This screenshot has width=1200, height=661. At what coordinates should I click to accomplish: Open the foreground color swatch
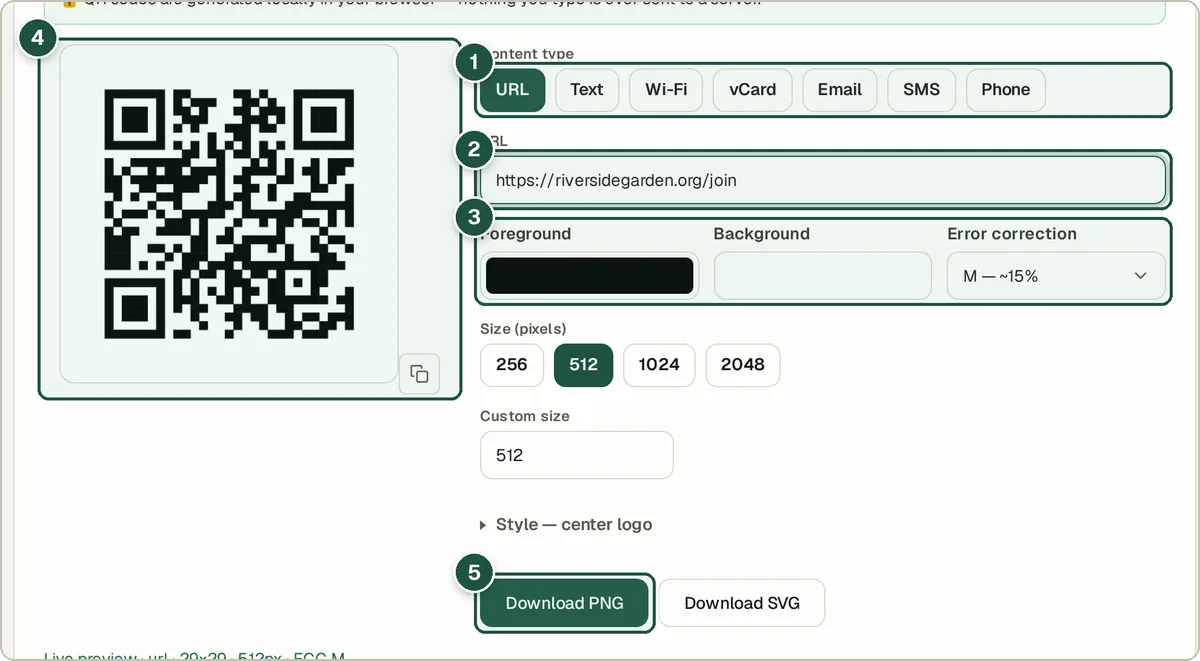pos(589,276)
